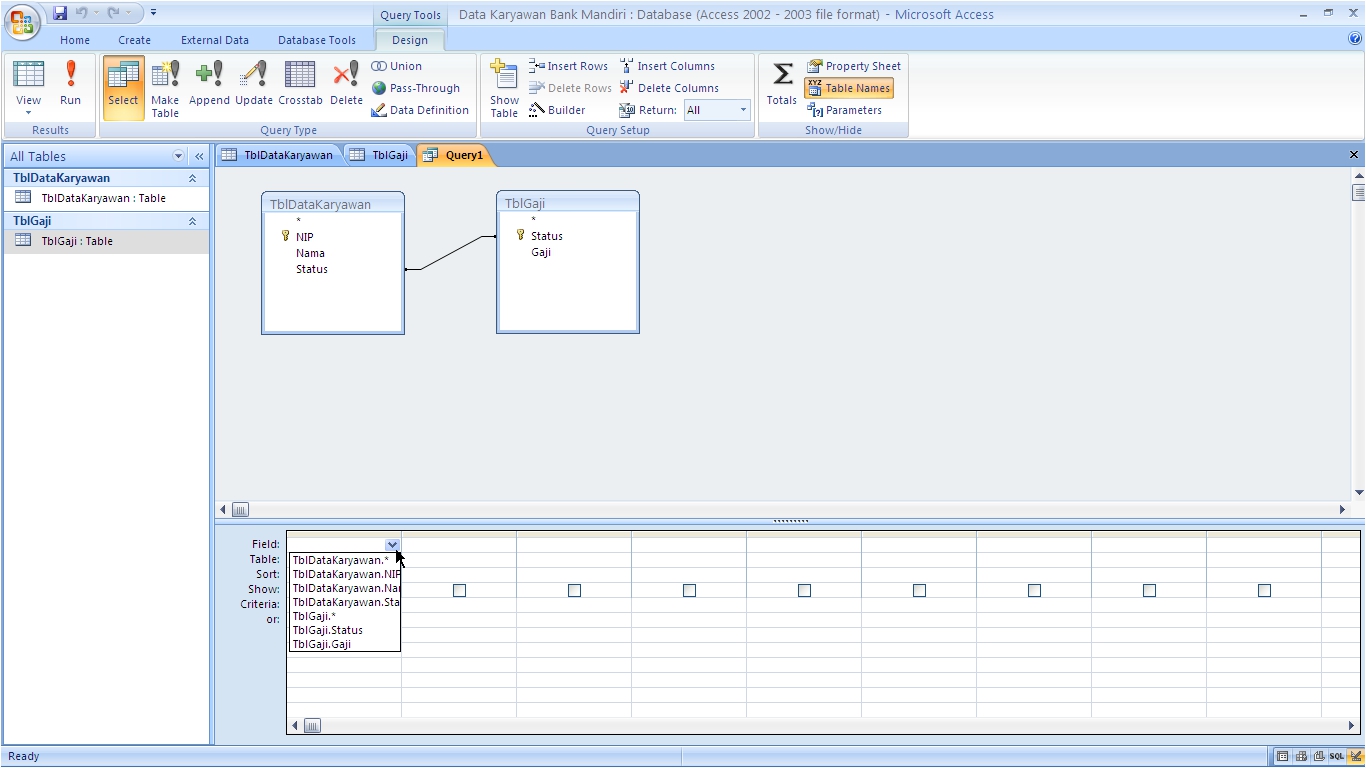Click the Gaji field in TblGaji box
The image size is (1366, 768).
[x=541, y=252]
